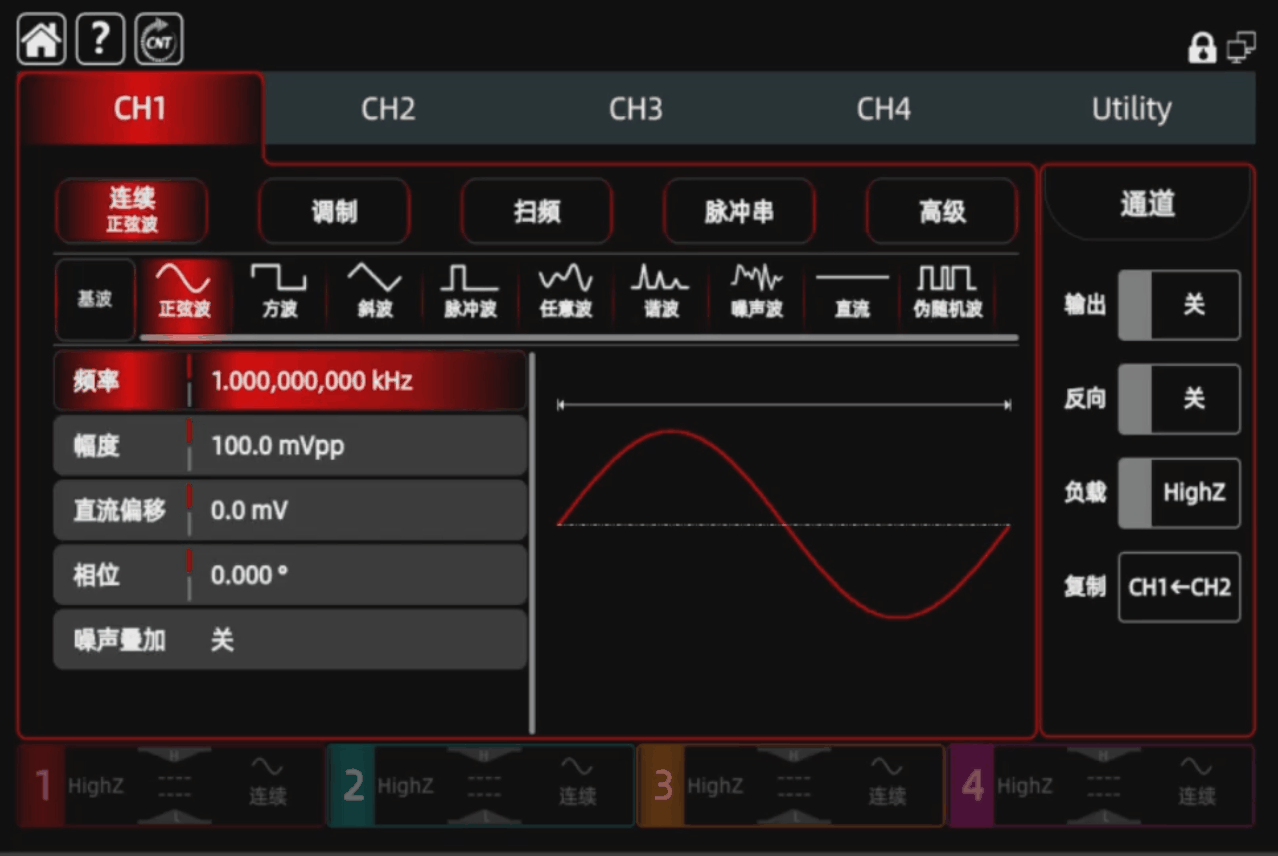Select the ramp wave (斜波) icon
The width and height of the screenshot is (1278, 856).
coord(374,292)
